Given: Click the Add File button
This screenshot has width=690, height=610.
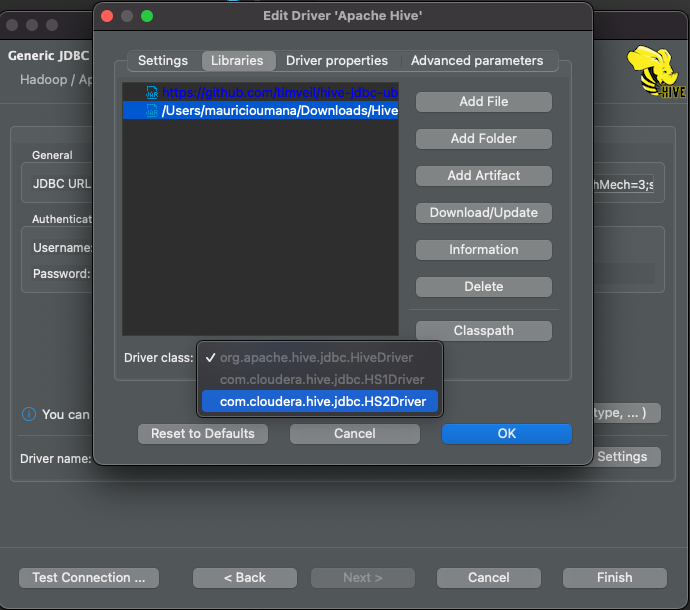Looking at the screenshot, I should point(484,102).
